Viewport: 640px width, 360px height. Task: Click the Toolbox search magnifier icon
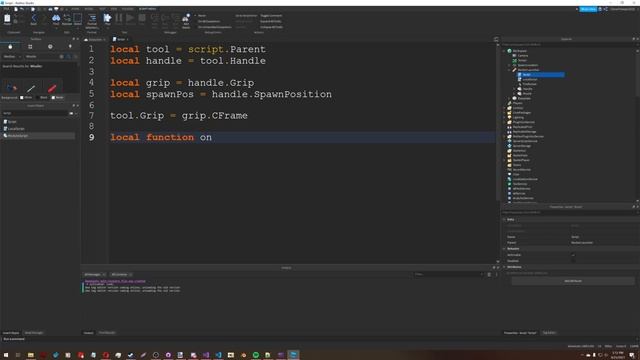69,56
